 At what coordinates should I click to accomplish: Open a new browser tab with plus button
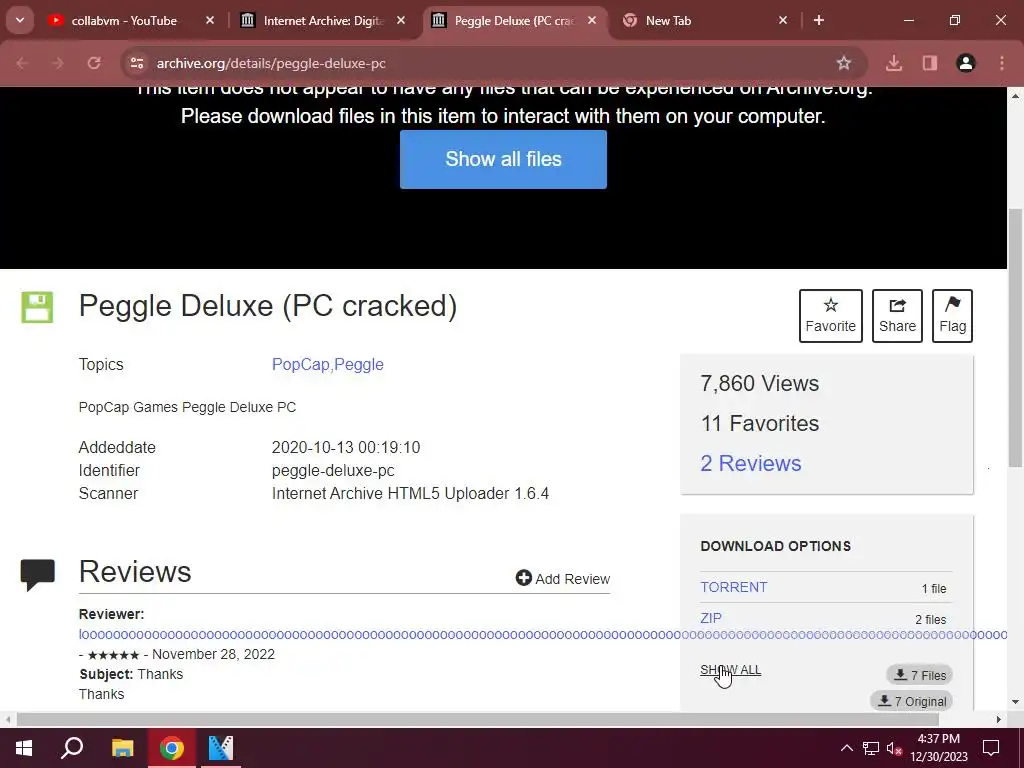pyautogui.click(x=819, y=21)
